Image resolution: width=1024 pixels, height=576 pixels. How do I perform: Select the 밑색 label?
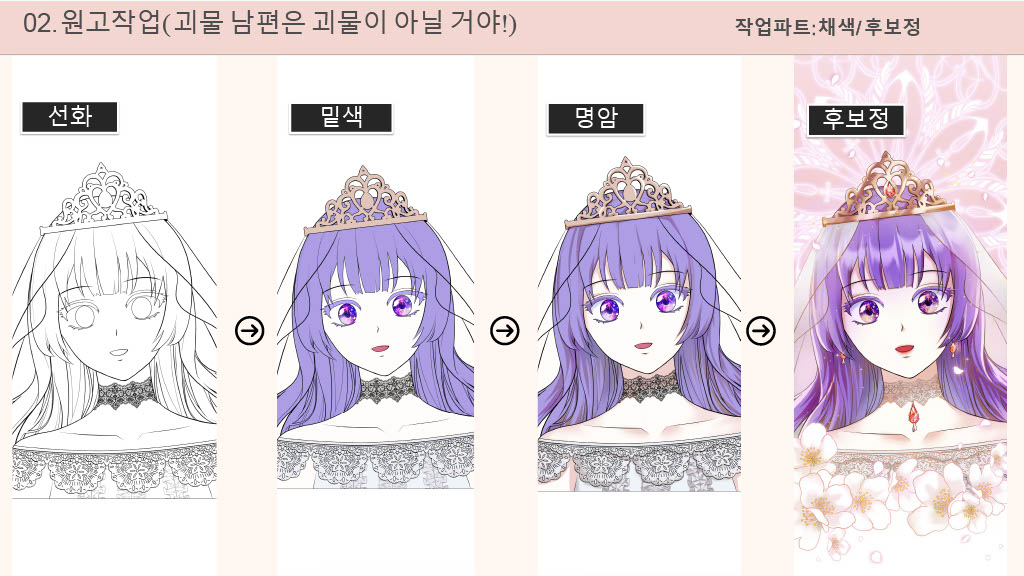tap(342, 118)
